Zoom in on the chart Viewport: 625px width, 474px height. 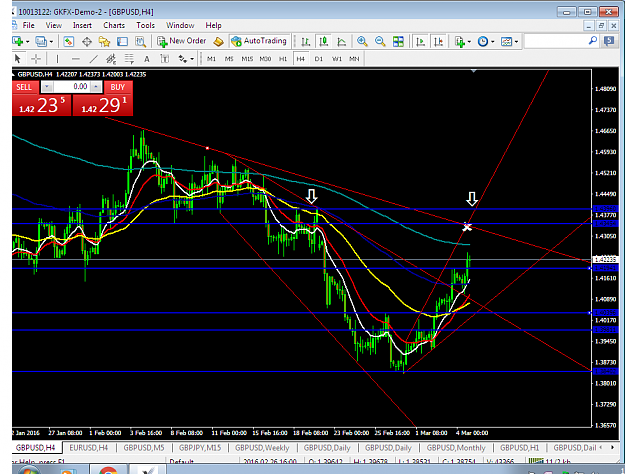point(362,41)
